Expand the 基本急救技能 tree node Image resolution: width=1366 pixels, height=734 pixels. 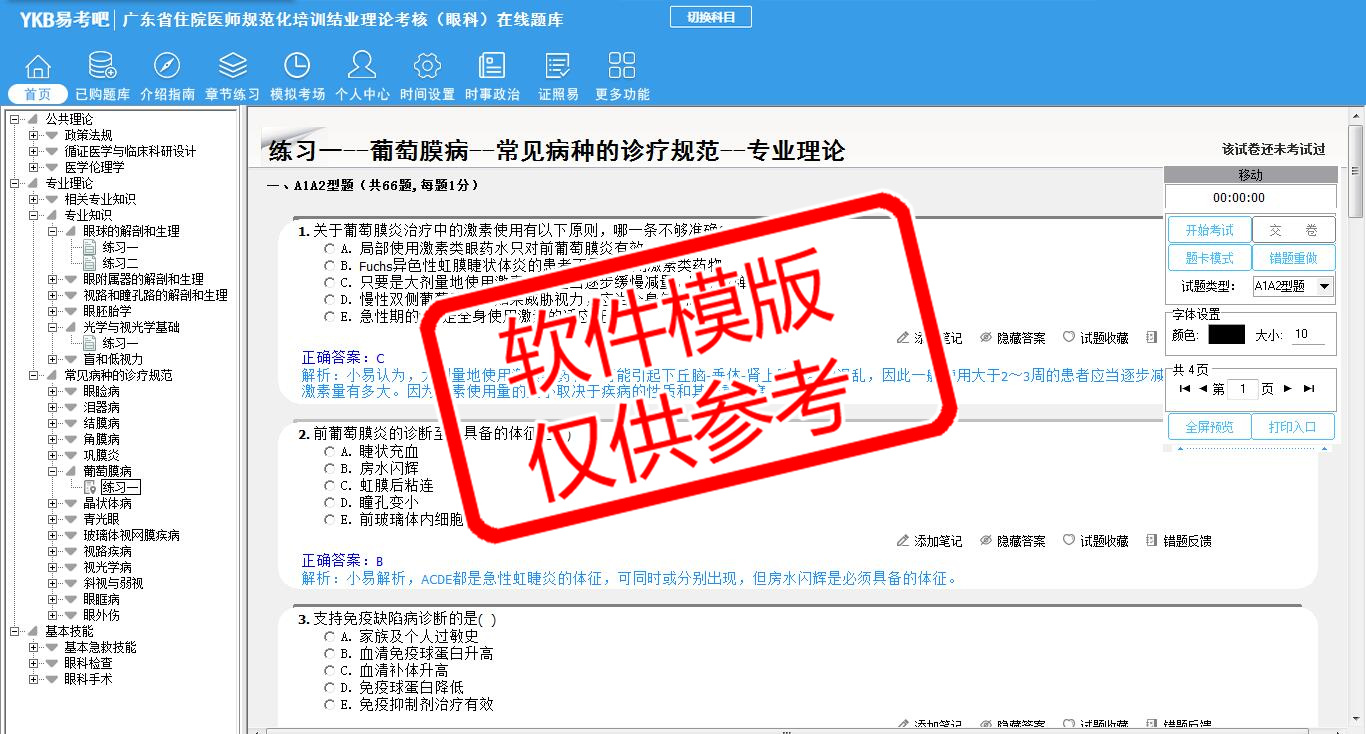click(x=34, y=647)
